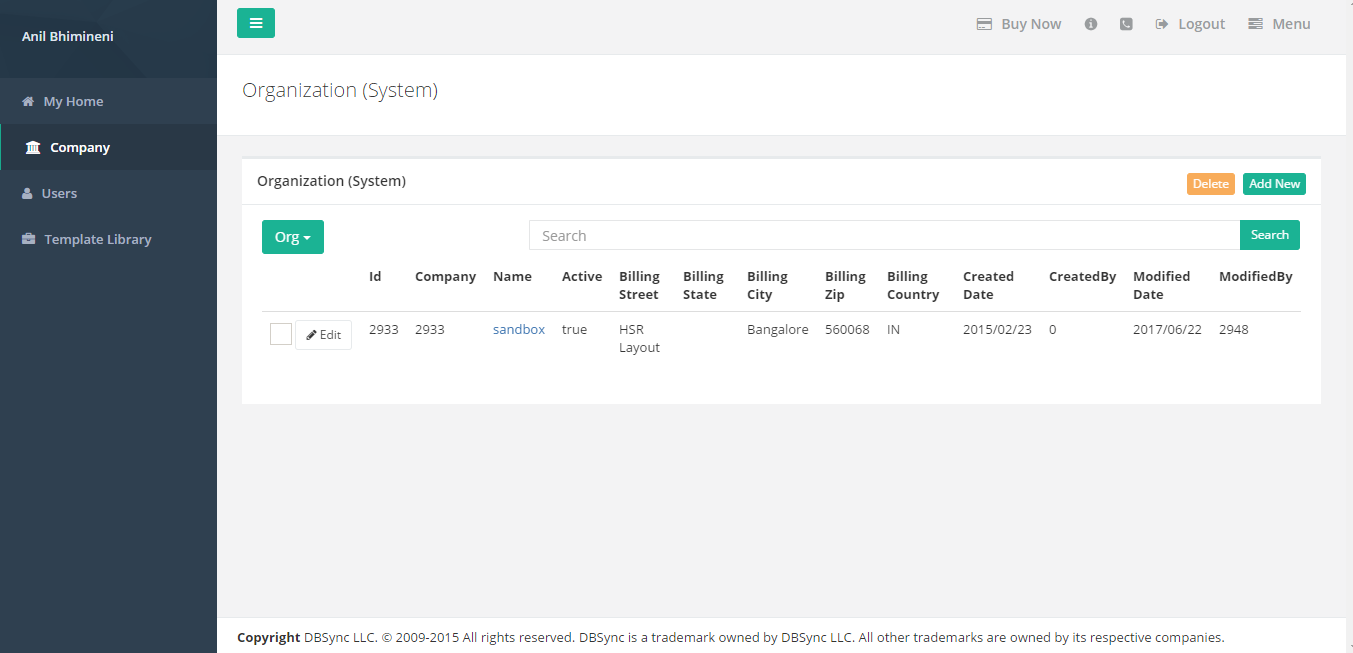Expand the Org dropdown button
The image size is (1353, 653).
(293, 237)
